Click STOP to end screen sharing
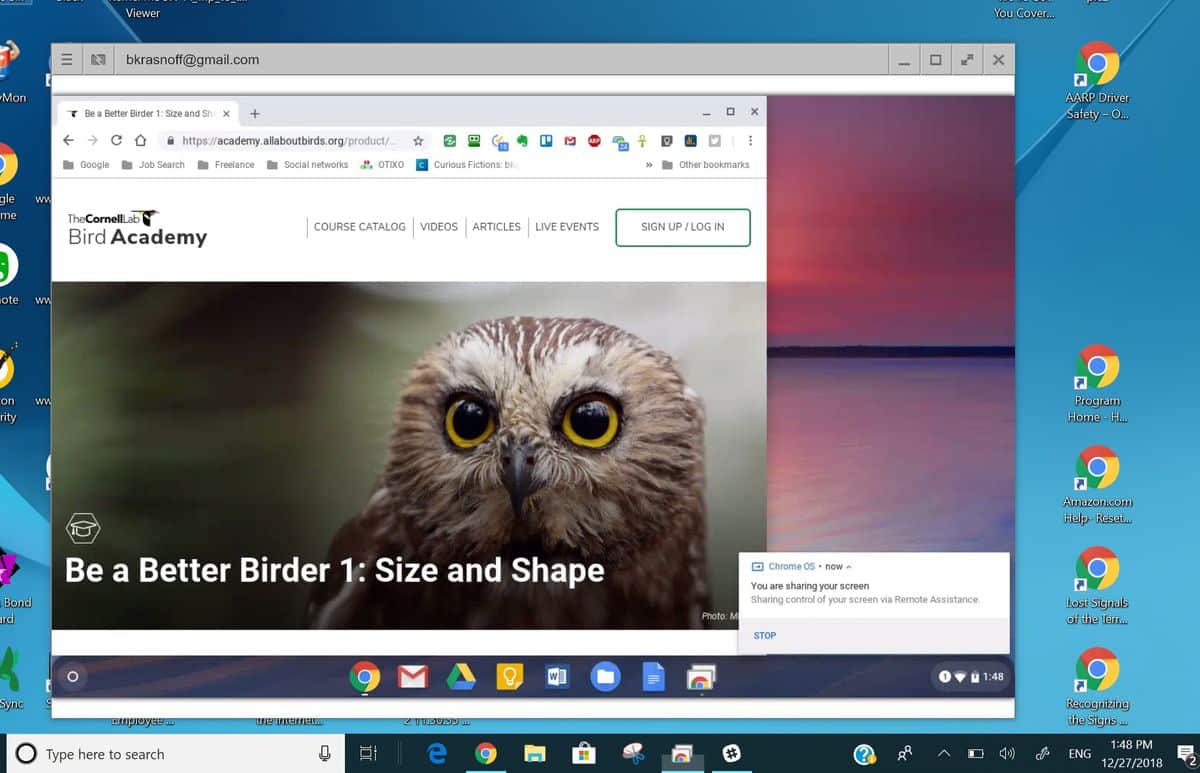Viewport: 1200px width, 773px height. coord(764,635)
